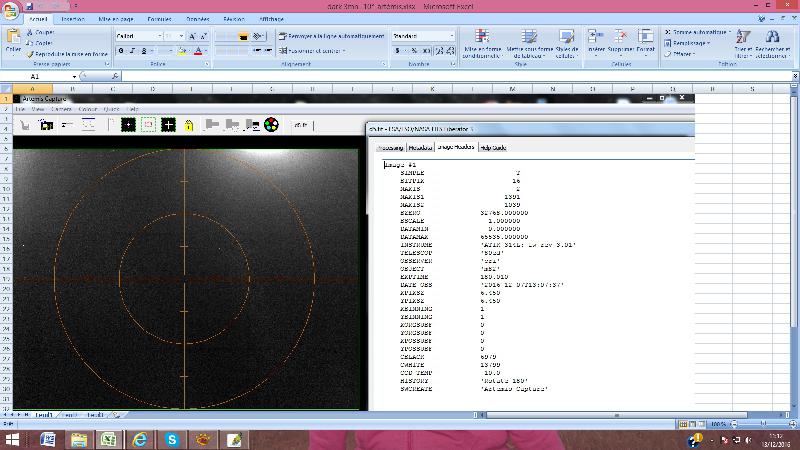The image size is (800, 450).
Task: Click Rechercher et sélectionner binoculars icon
Action: [772, 36]
